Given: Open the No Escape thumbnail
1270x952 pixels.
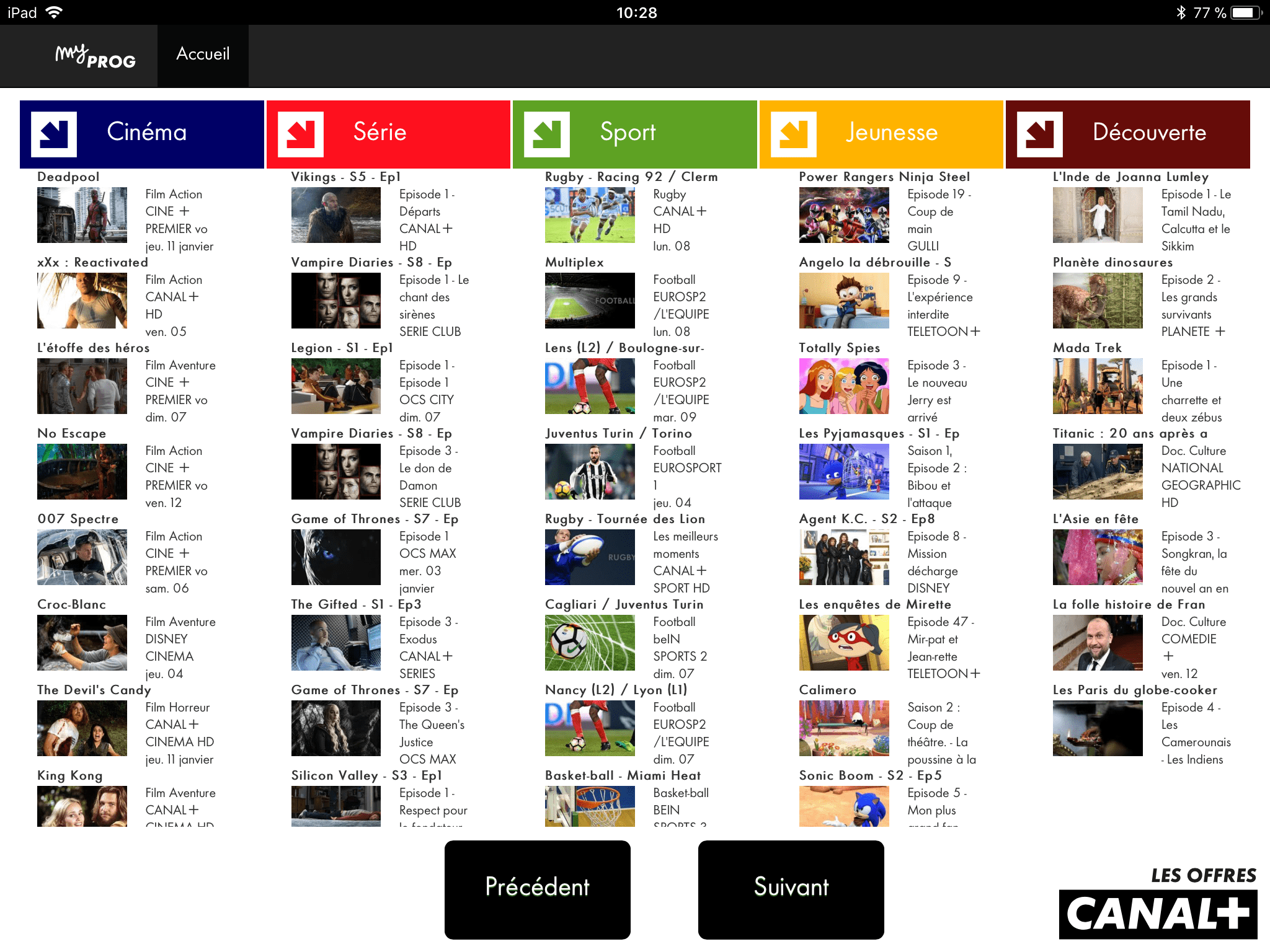Looking at the screenshot, I should [x=82, y=472].
